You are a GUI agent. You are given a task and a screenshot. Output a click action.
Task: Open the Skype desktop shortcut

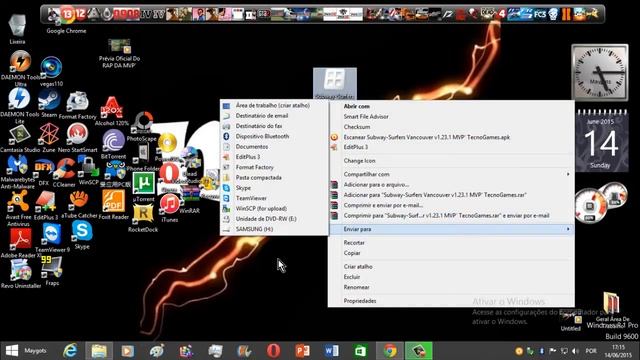[x=82, y=236]
